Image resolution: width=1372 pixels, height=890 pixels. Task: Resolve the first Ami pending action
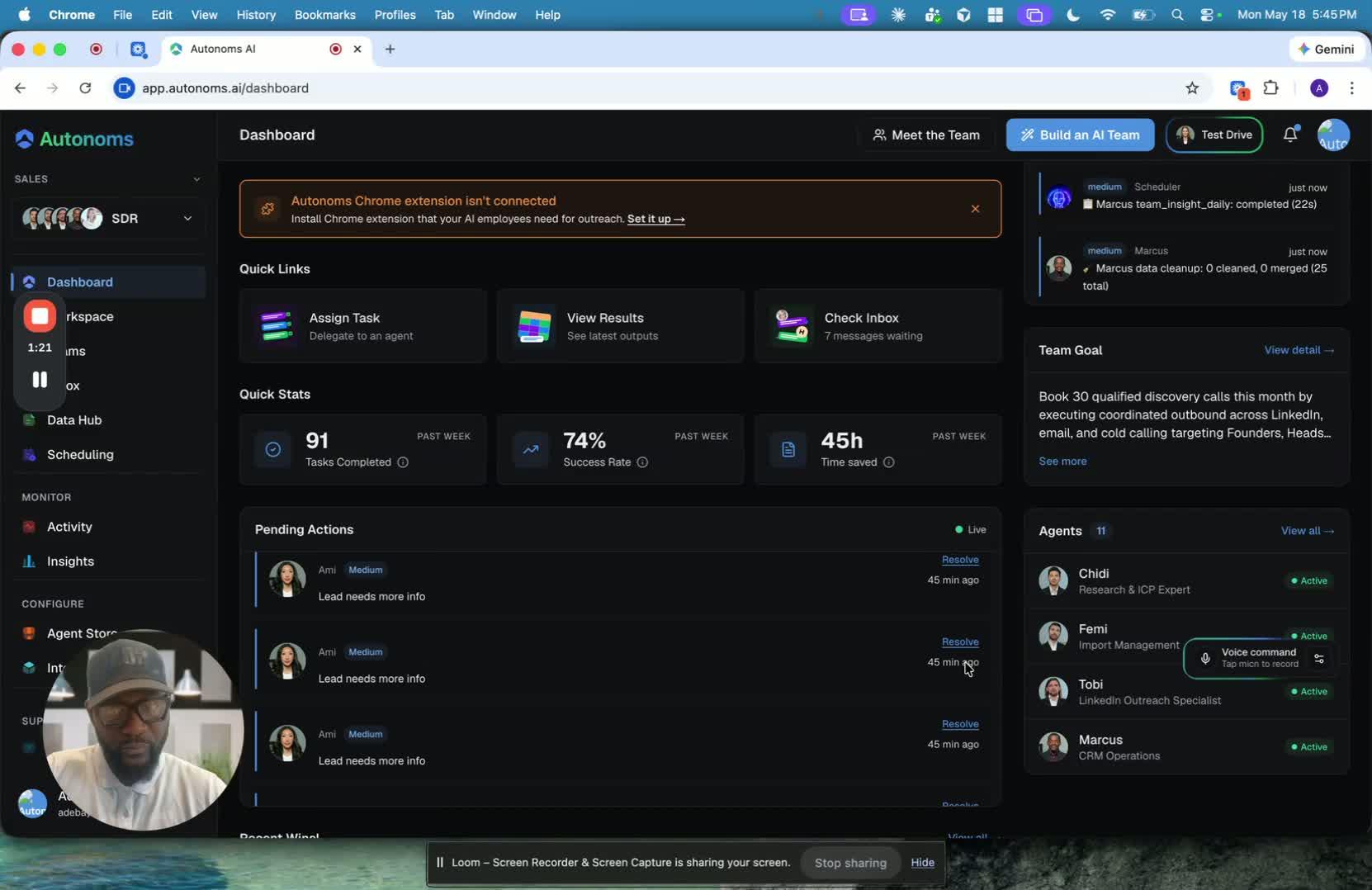click(960, 560)
